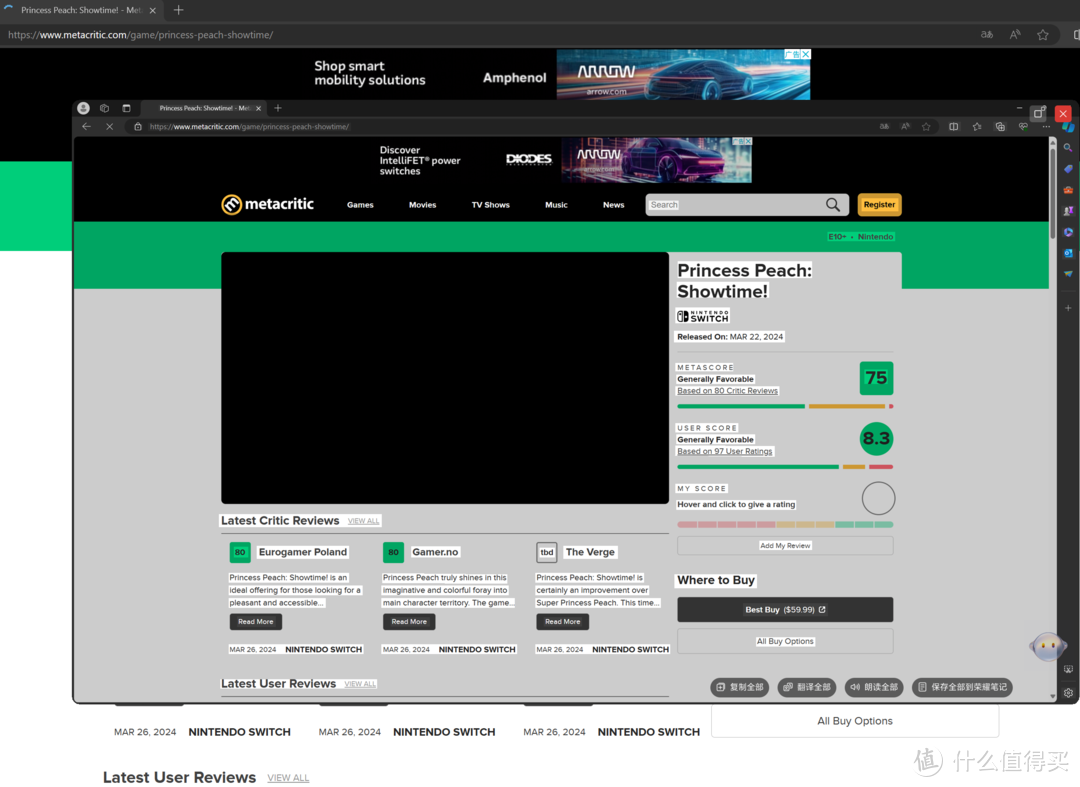Click the My Score rating color bar
The image size is (1080, 787).
click(785, 524)
